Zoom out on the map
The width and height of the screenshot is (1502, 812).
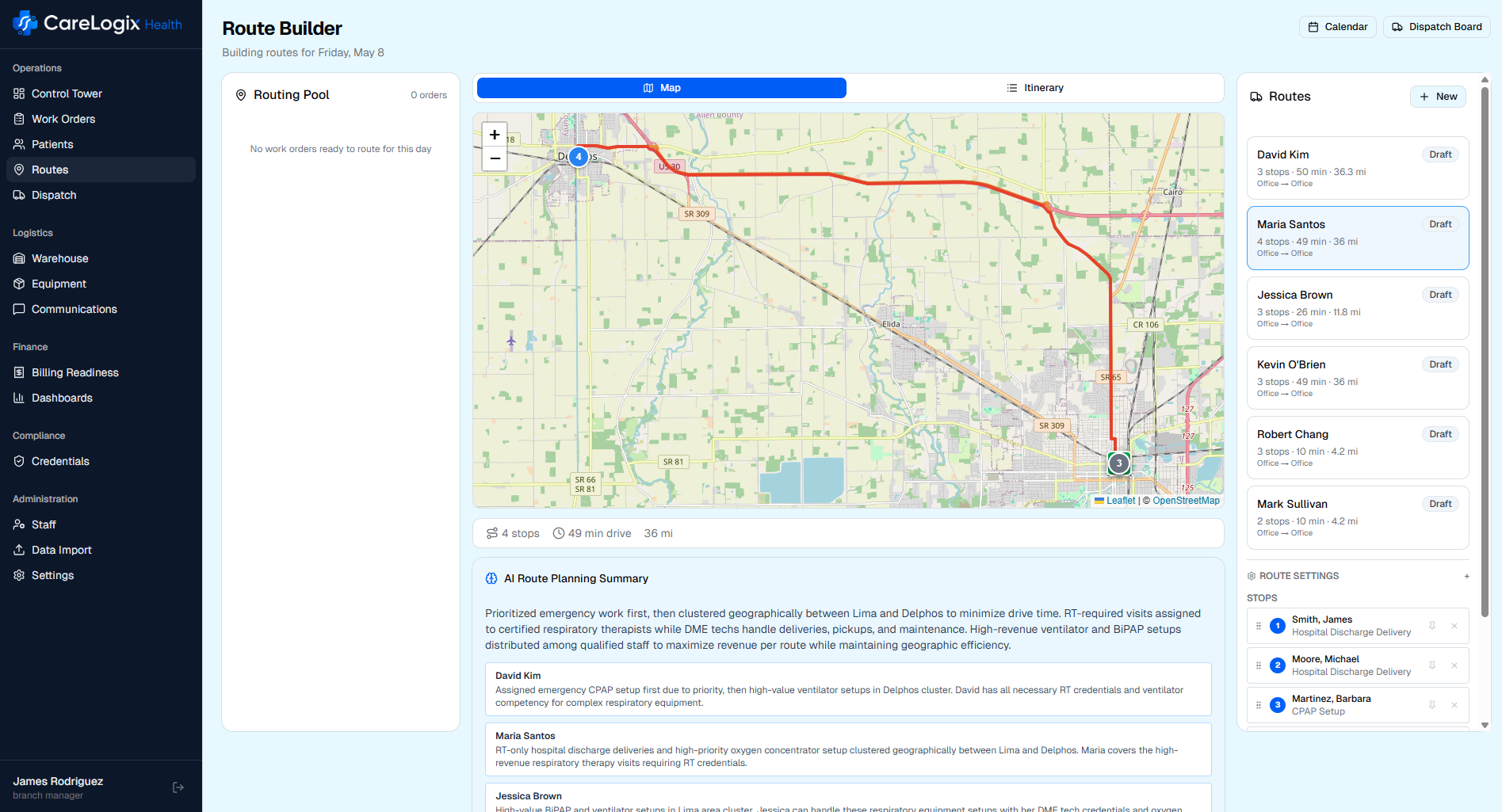tap(495, 159)
